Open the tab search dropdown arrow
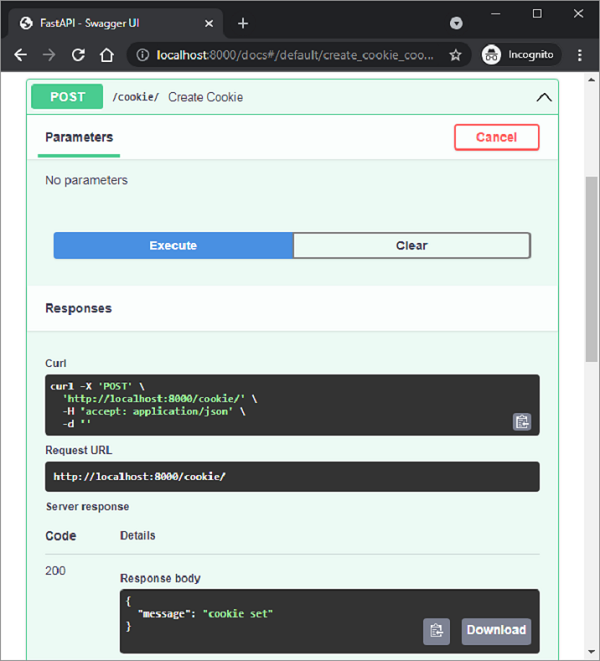The image size is (600, 661). [456, 23]
